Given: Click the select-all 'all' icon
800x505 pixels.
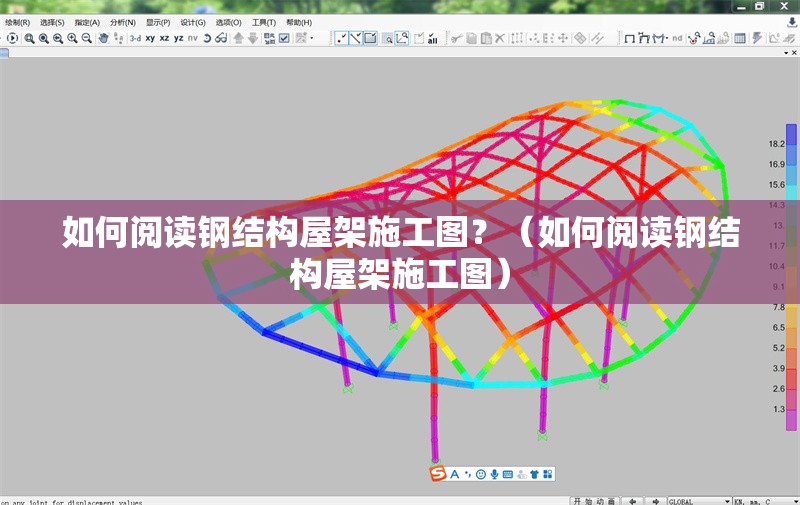Looking at the screenshot, I should point(433,39).
